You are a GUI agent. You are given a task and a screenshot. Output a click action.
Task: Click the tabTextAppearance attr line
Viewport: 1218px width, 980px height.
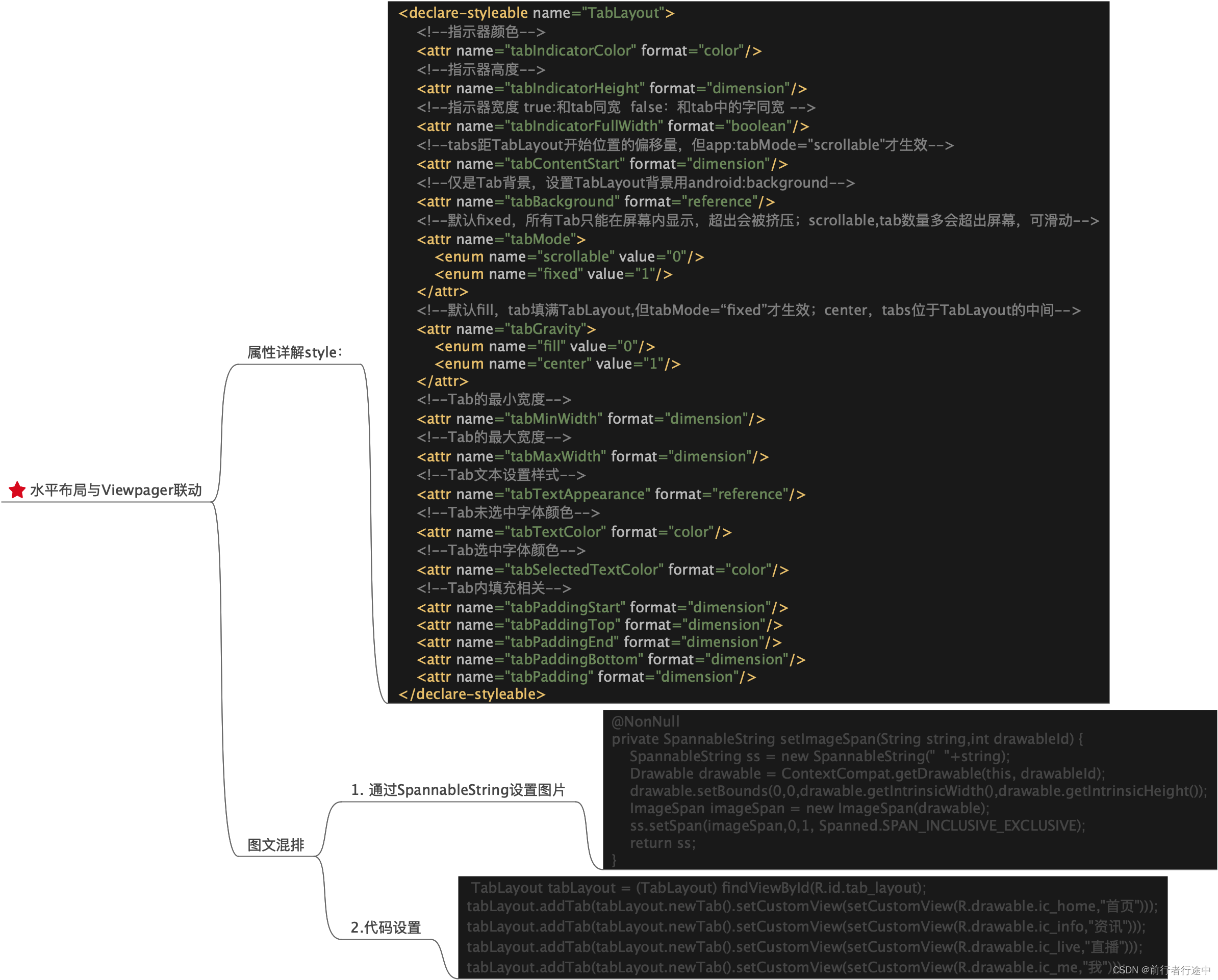point(611,495)
